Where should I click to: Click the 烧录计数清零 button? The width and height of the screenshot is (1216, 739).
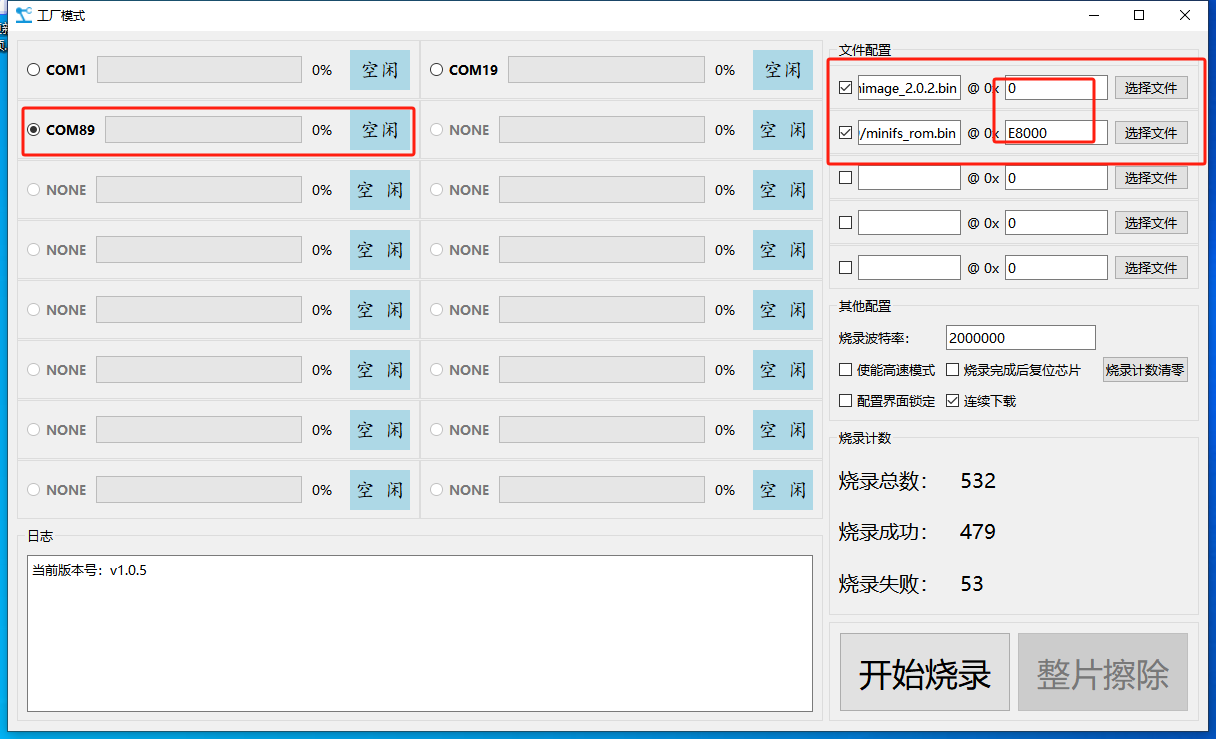[x=1145, y=370]
